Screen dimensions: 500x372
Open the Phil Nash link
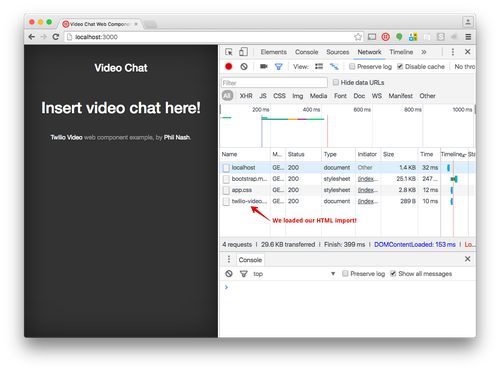[x=177, y=137]
